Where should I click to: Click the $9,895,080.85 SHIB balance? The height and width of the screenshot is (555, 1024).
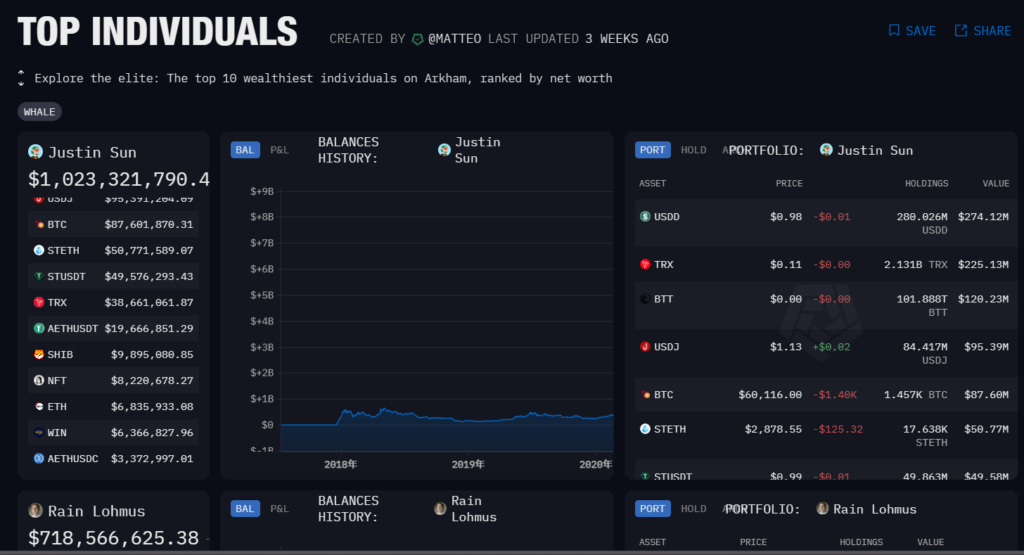coord(152,355)
